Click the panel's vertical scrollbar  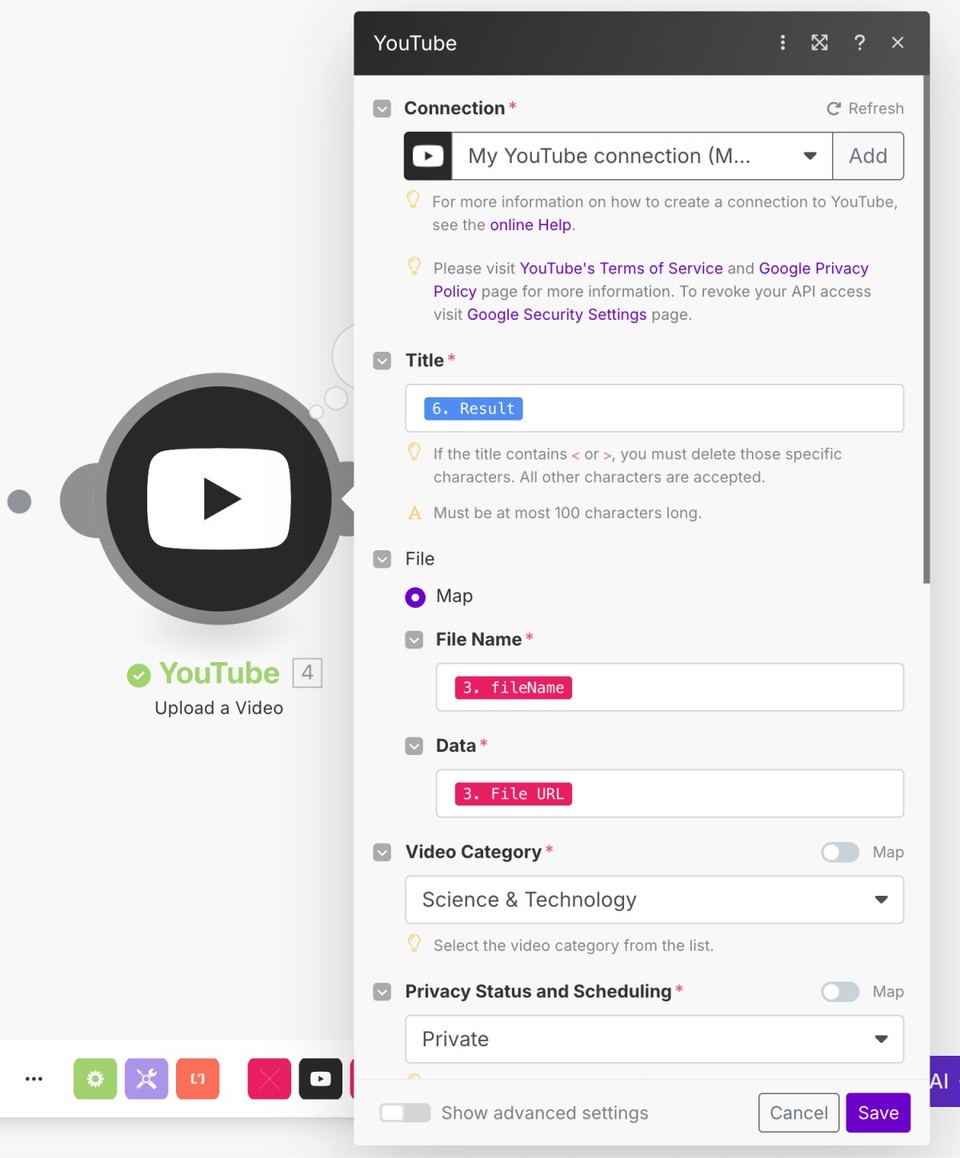tap(926, 329)
